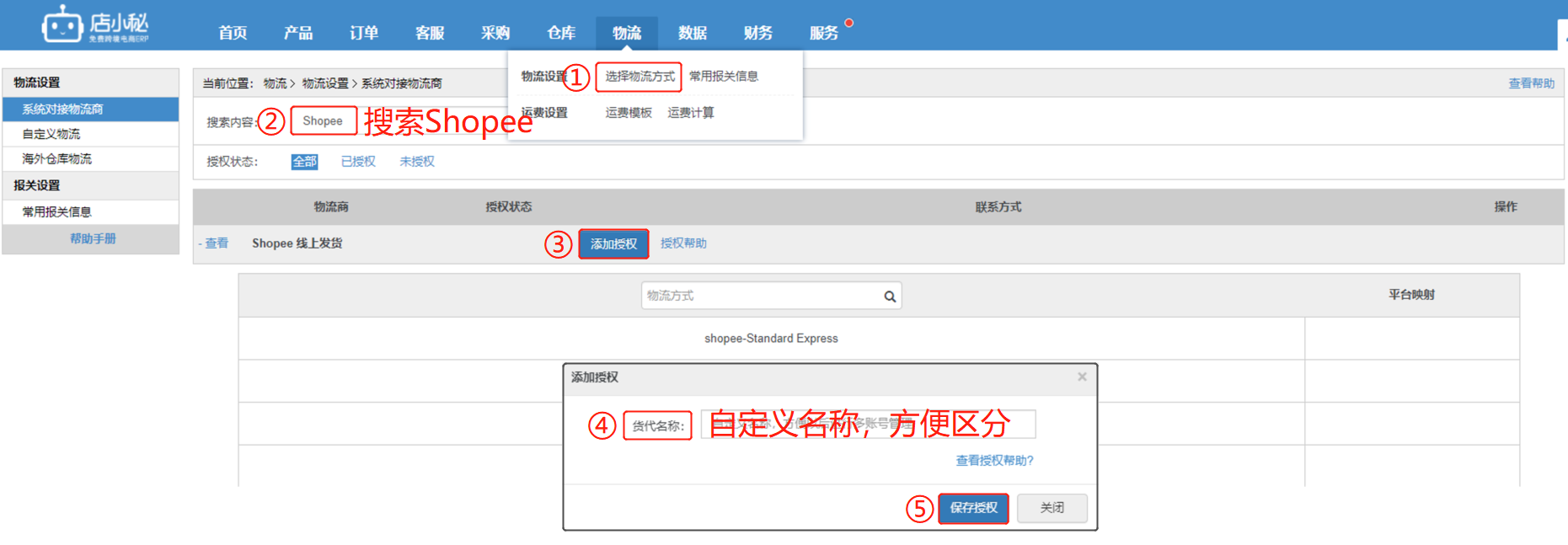The height and width of the screenshot is (545, 1568).
Task: Open the 授权帮助 link
Action: 683,243
